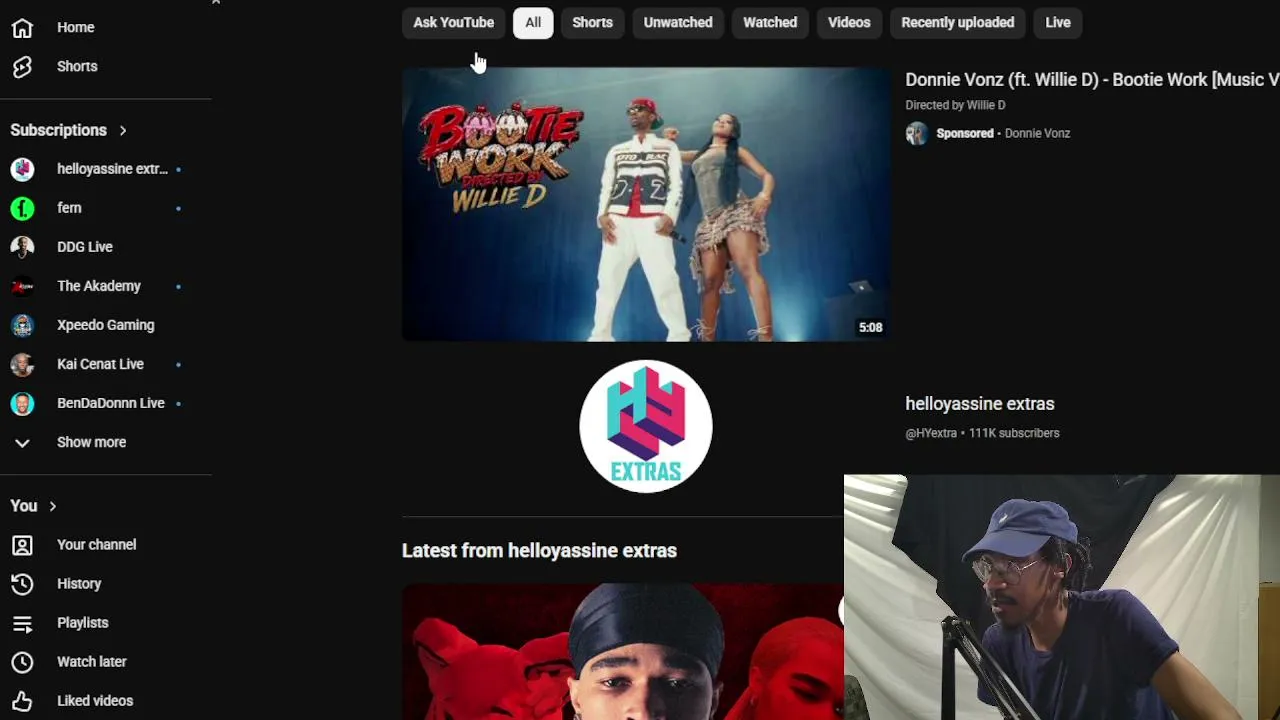The image size is (1280, 720).
Task: Open Xpeedo Gaming channel name link
Action: tap(106, 325)
